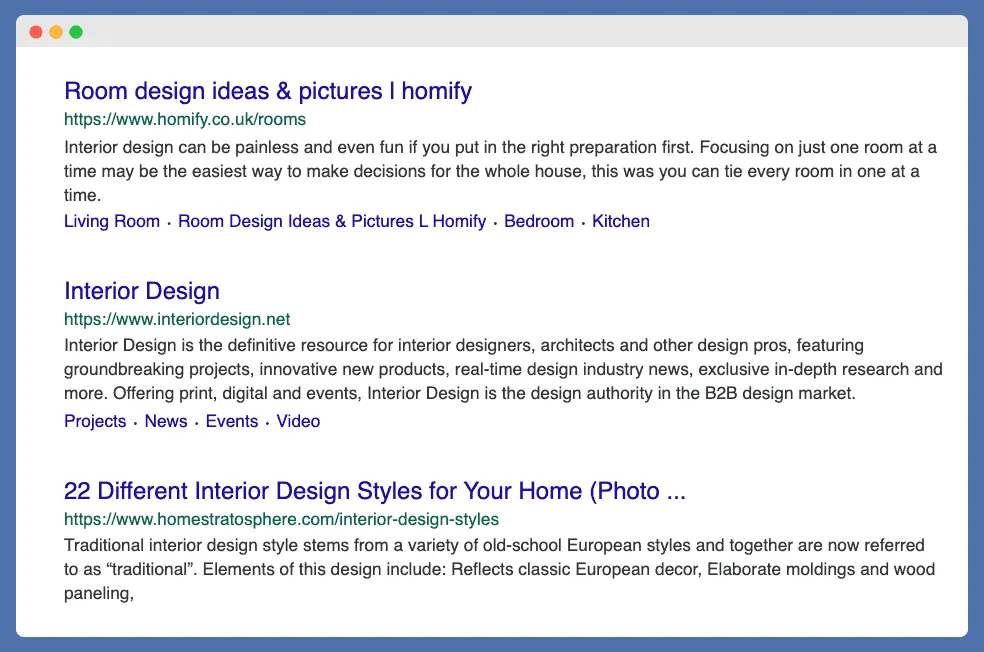The height and width of the screenshot is (652, 984).
Task: Open the Interior Design result title
Action: [141, 291]
